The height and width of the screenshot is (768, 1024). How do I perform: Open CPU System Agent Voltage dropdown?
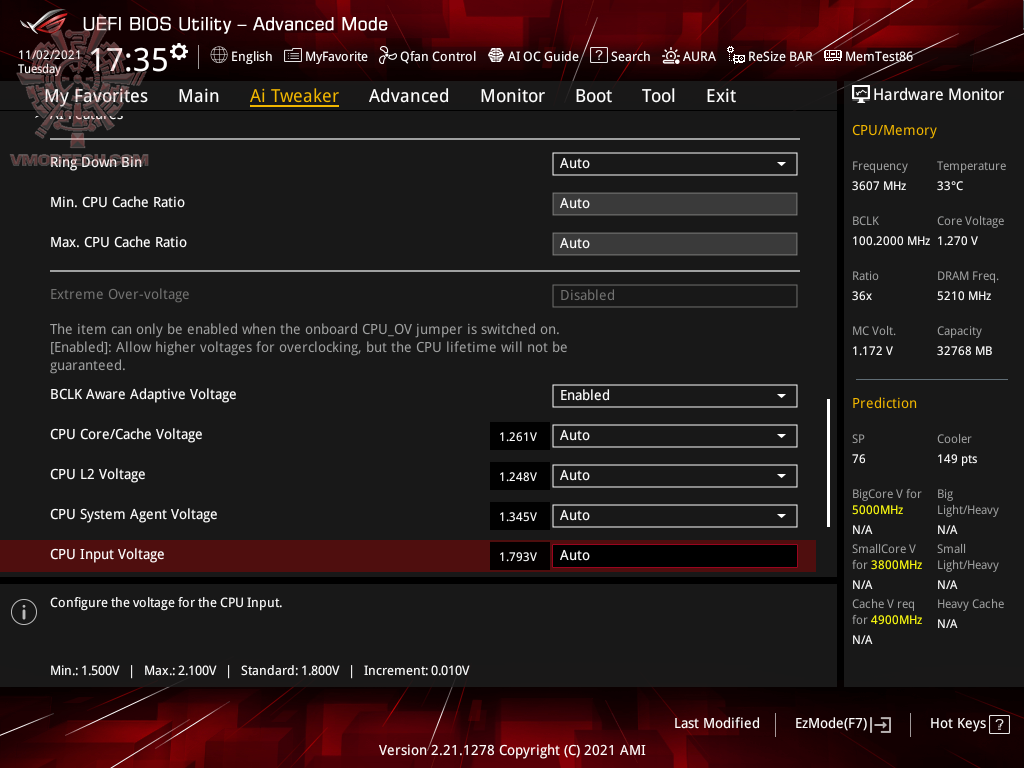pyautogui.click(x=675, y=516)
